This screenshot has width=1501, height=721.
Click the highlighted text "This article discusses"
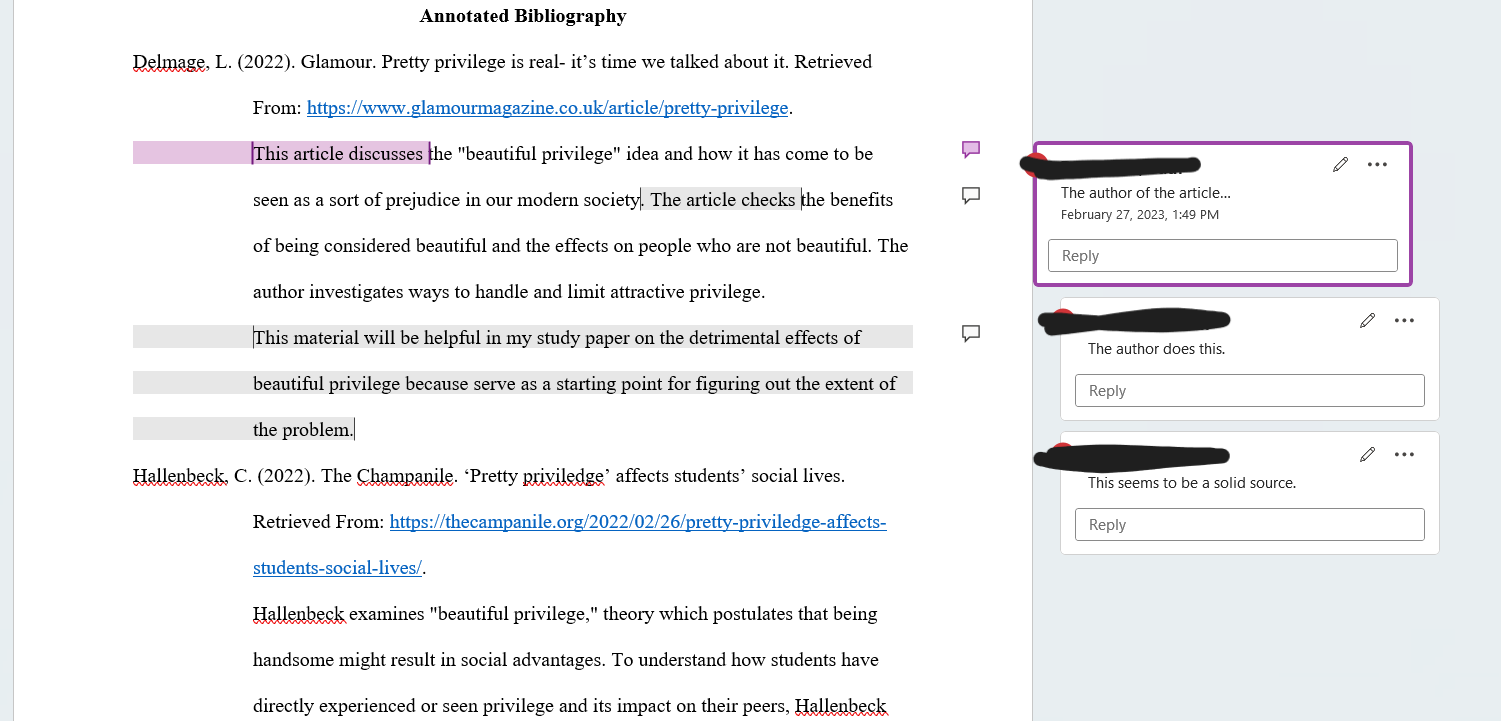(x=338, y=153)
